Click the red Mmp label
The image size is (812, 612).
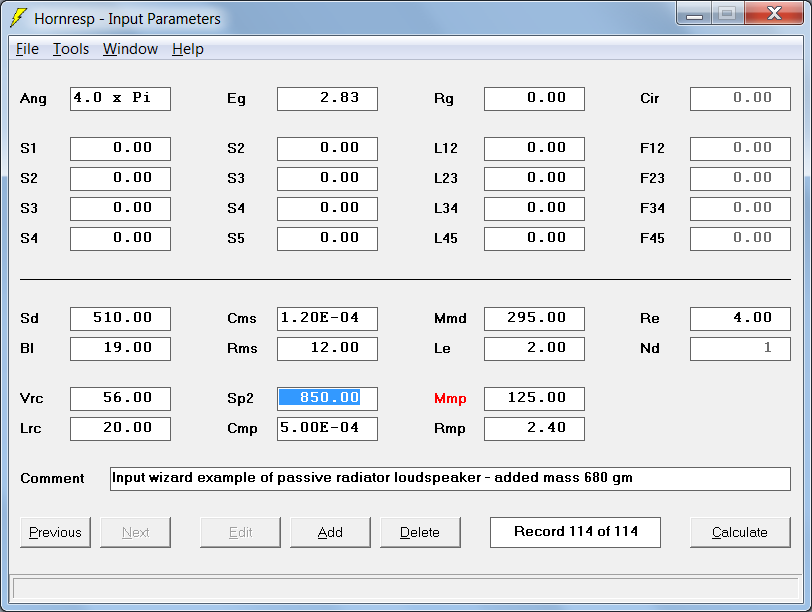click(x=450, y=399)
